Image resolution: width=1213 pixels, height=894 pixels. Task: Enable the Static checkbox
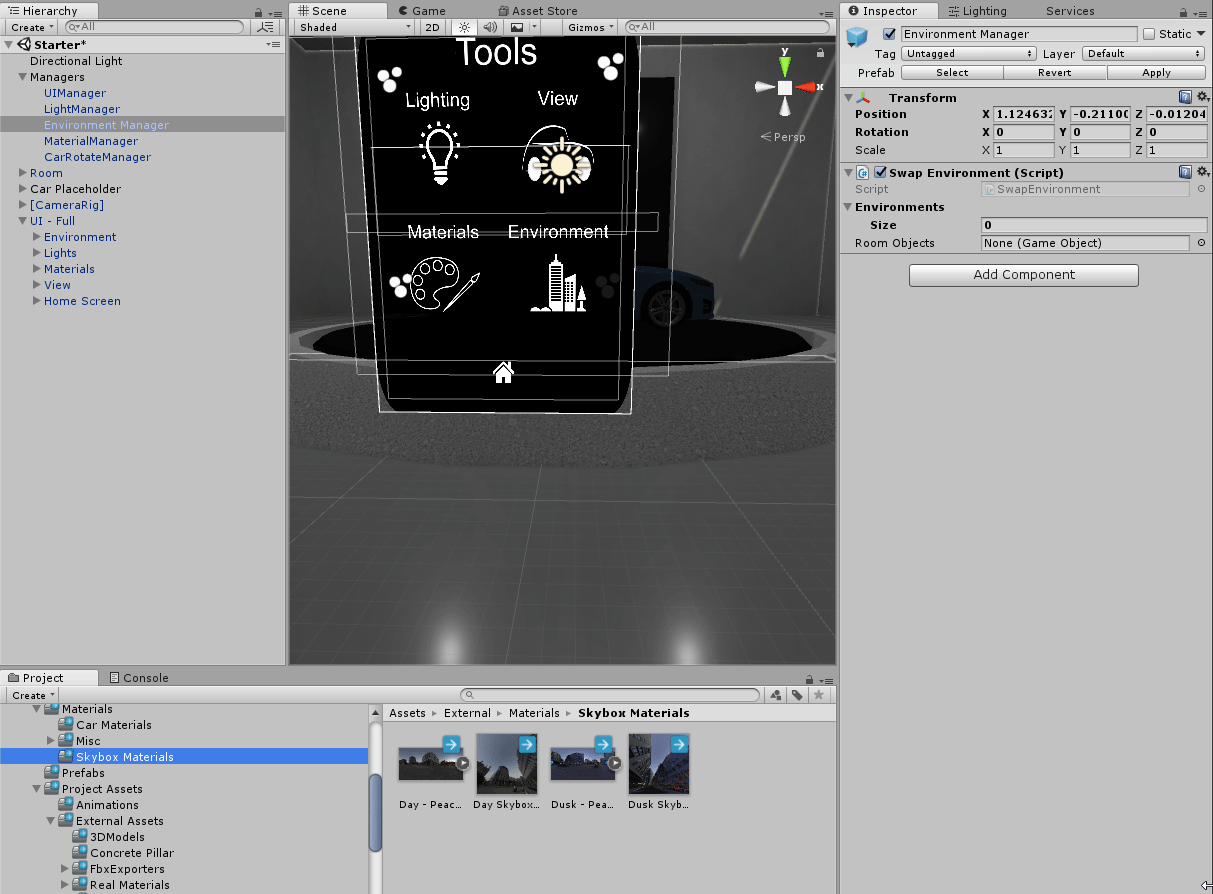pyautogui.click(x=1149, y=34)
